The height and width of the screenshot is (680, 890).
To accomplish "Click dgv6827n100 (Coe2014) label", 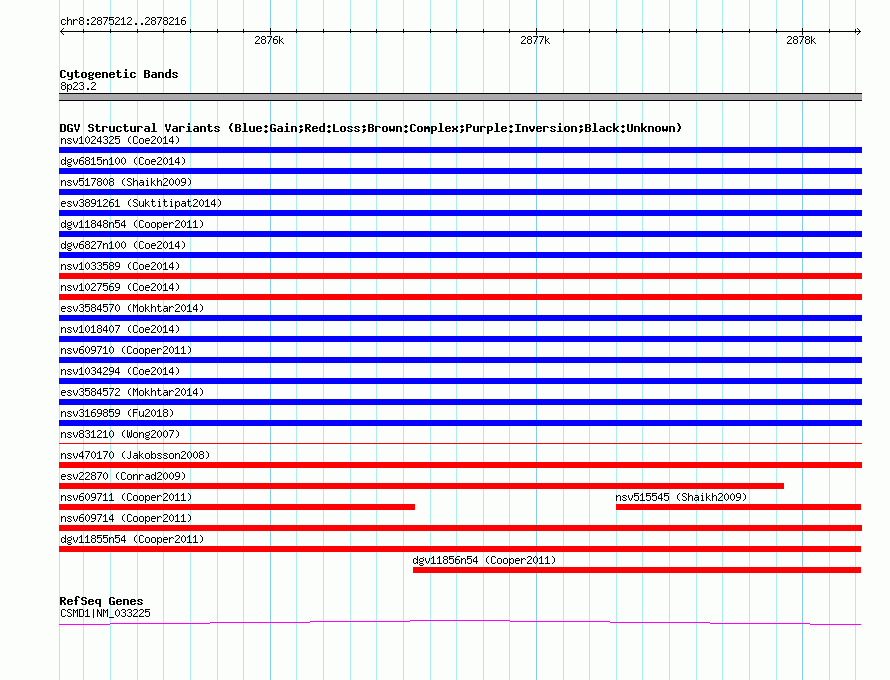I will point(123,245).
